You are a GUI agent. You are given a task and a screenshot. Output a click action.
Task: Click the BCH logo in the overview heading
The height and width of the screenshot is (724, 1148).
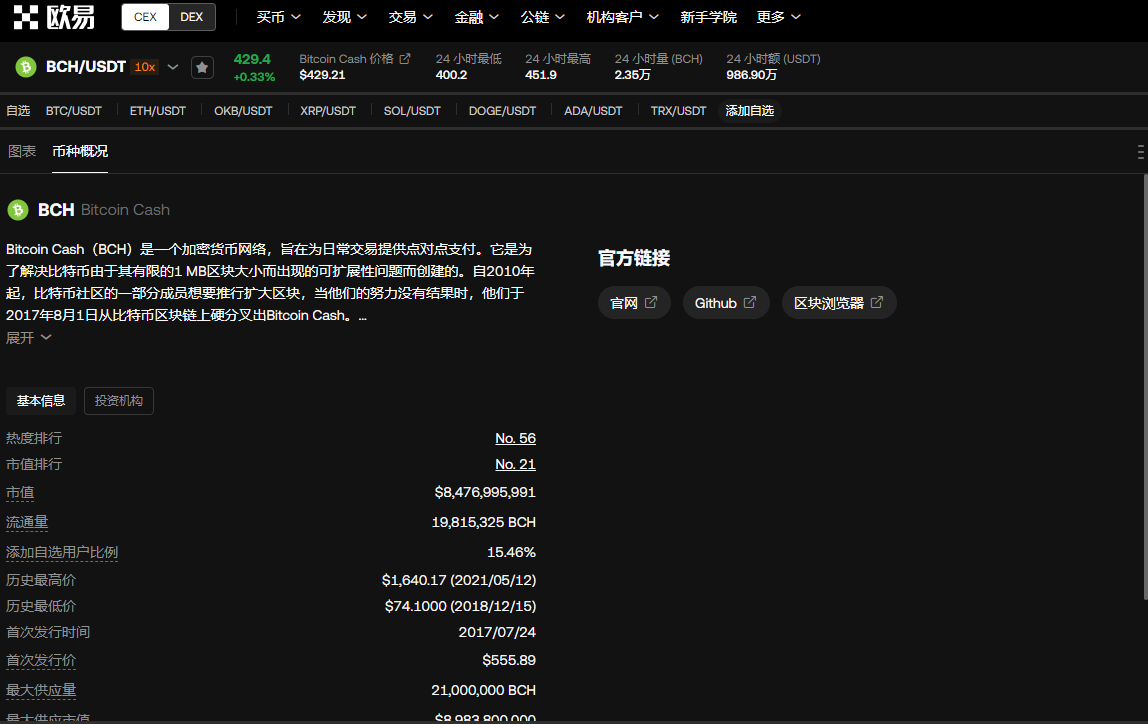click(x=18, y=210)
